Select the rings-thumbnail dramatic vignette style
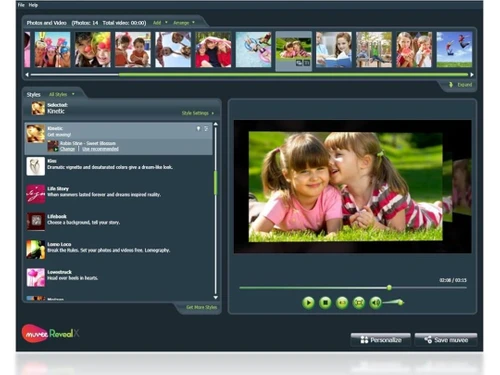 36,166
